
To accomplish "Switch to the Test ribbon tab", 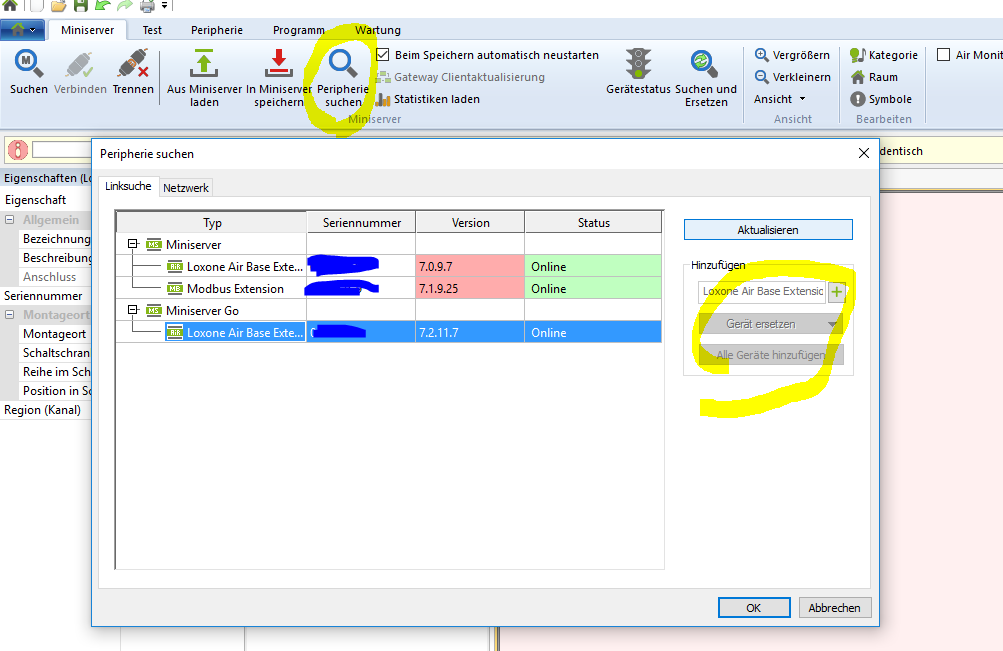I will [152, 30].
